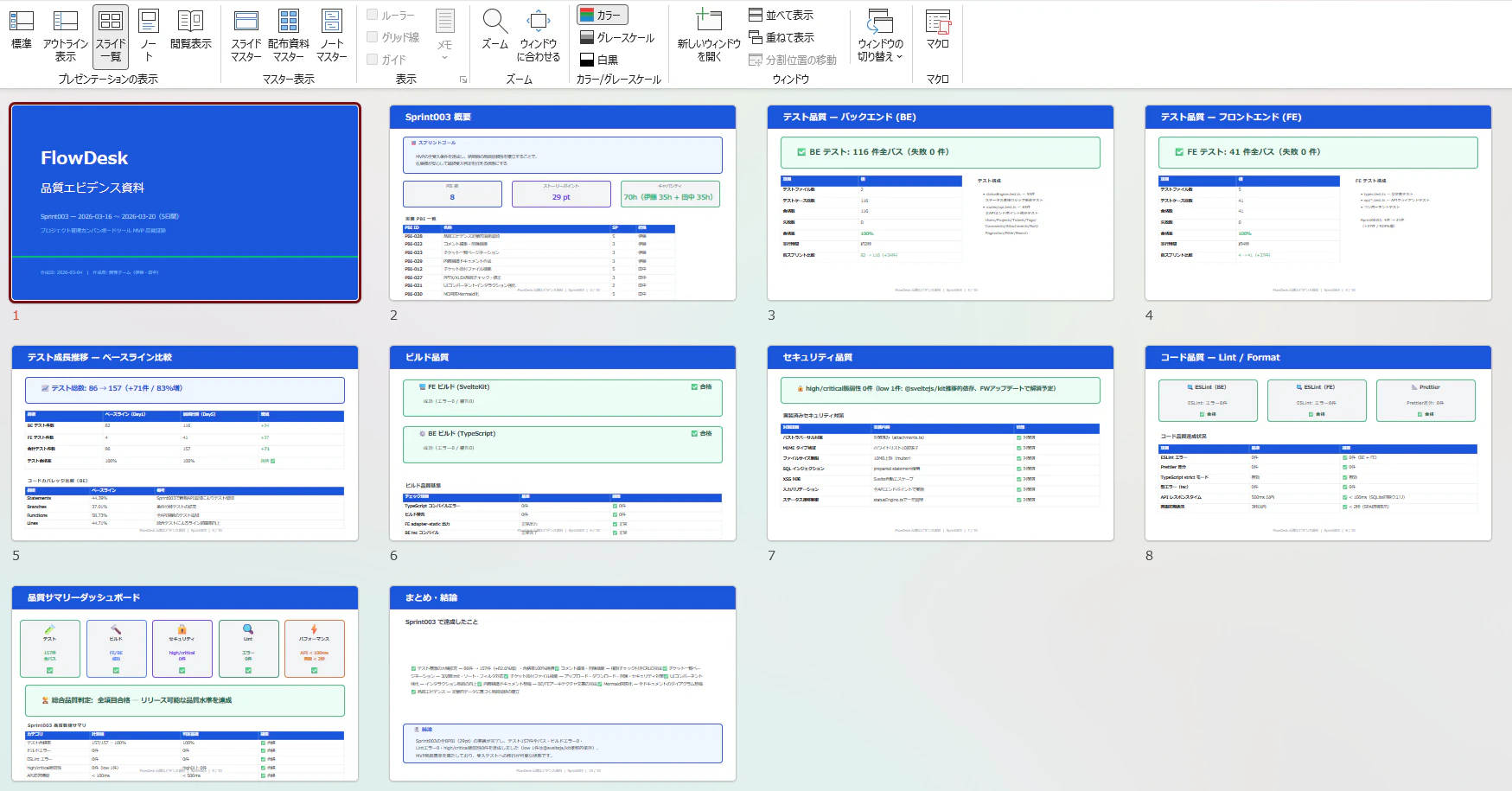Open the マクロ (Macros) button
Screen dimensions: 1512x791
(x=938, y=31)
